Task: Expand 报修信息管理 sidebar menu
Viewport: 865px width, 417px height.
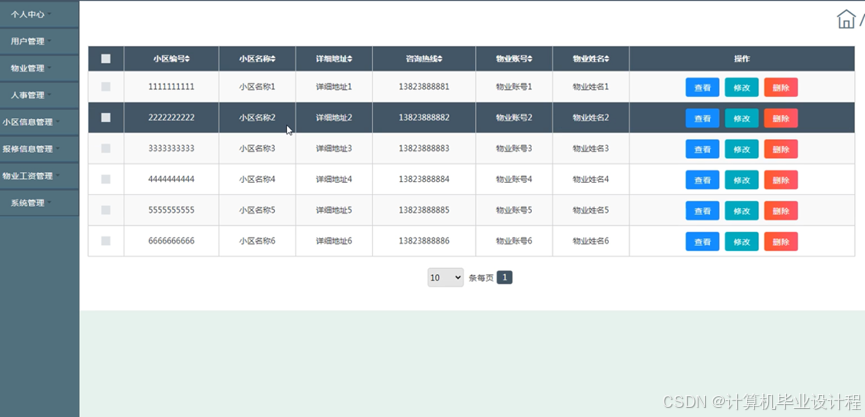Action: [39, 149]
